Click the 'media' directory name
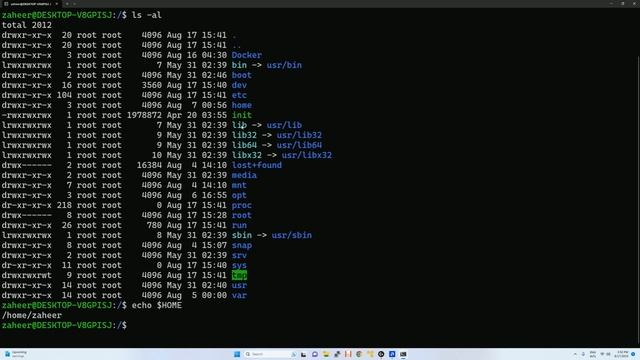 tap(244, 175)
